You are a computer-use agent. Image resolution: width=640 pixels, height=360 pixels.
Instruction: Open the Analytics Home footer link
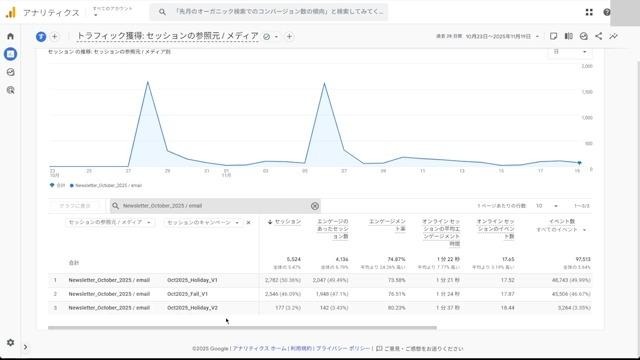[x=260, y=349]
